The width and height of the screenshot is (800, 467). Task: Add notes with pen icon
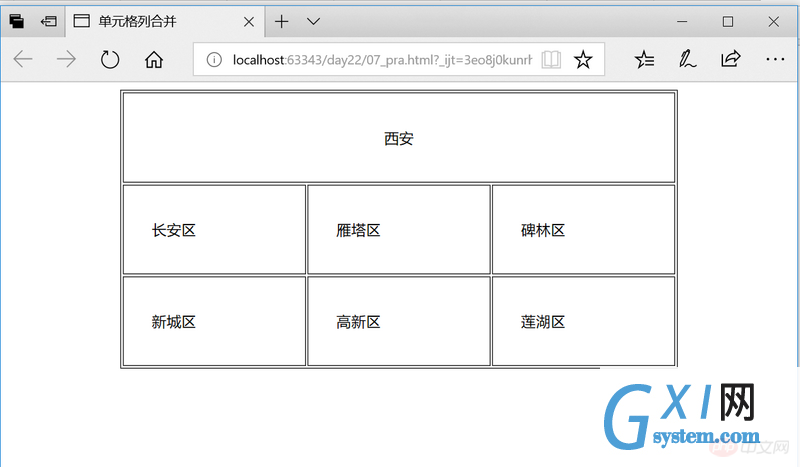coord(687,60)
